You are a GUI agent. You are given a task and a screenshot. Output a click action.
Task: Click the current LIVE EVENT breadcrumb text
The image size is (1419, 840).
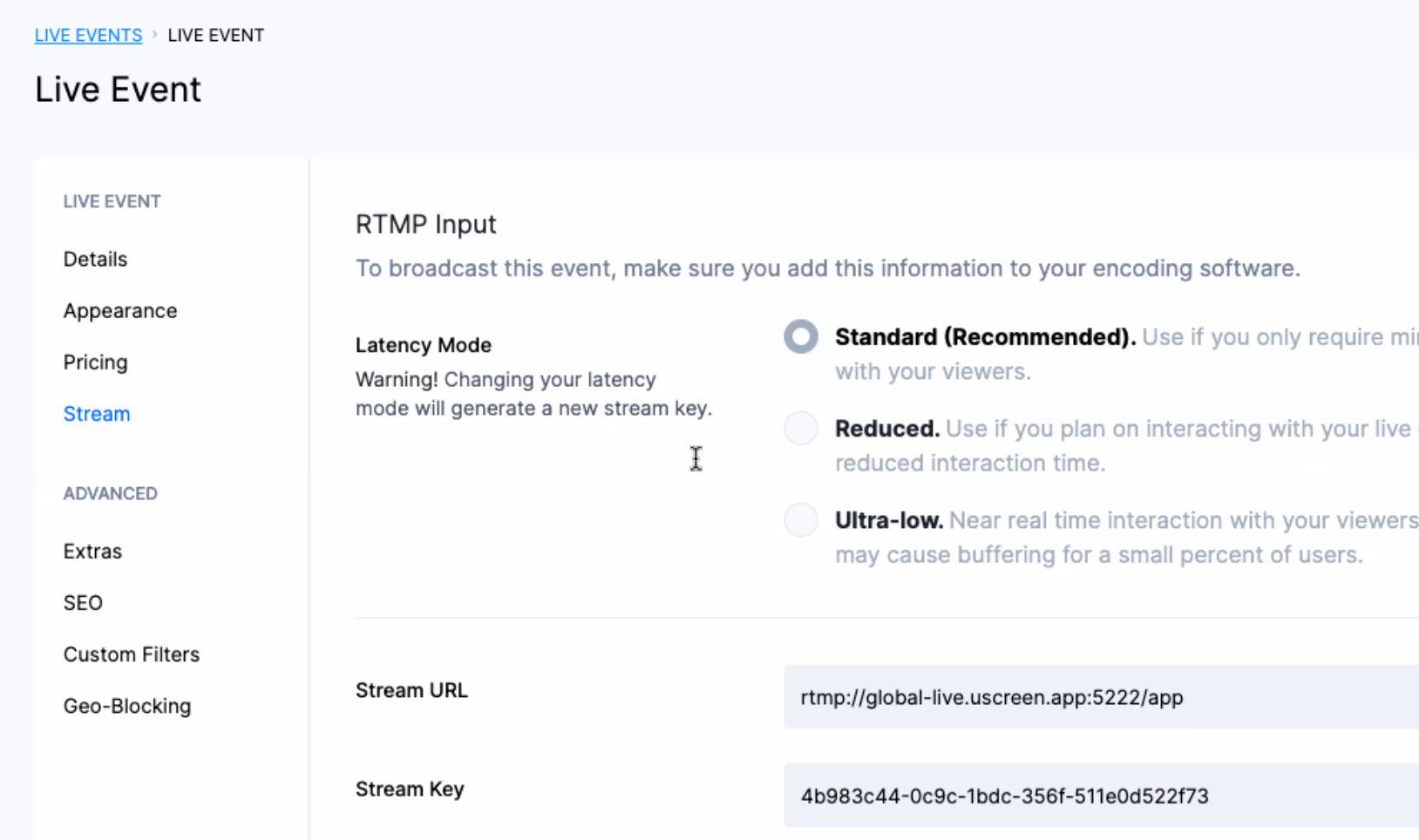(x=215, y=36)
